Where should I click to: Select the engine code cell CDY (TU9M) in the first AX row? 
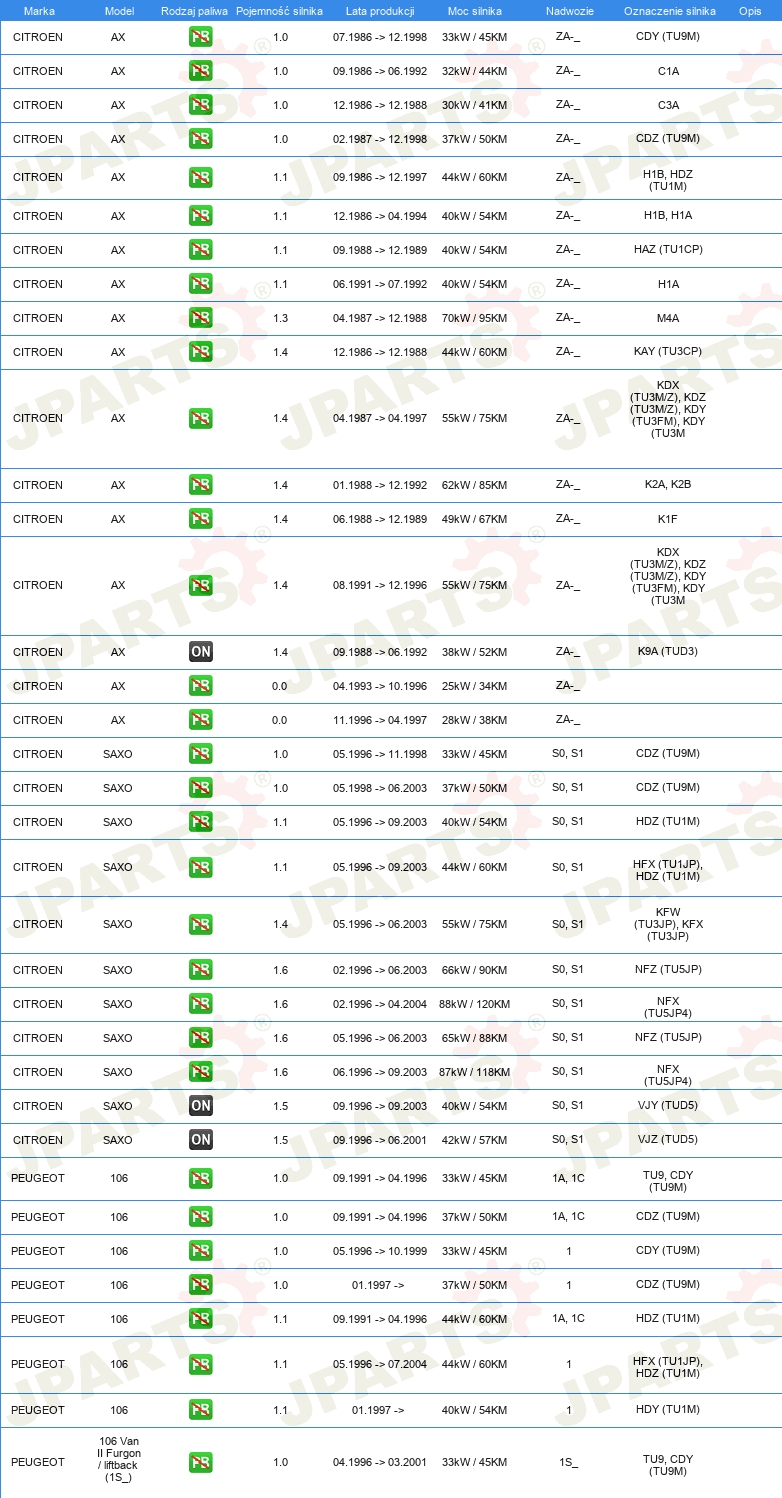point(668,37)
